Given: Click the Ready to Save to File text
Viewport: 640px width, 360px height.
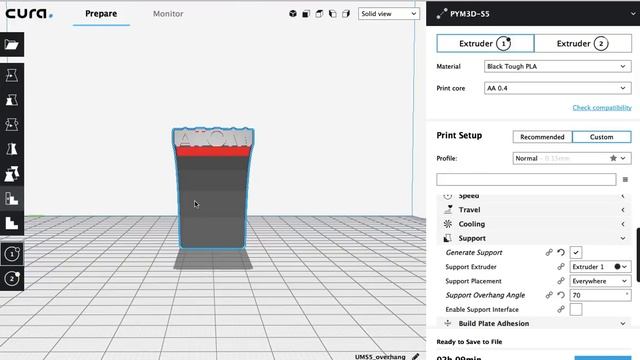Looking at the screenshot, I should click(x=469, y=342).
